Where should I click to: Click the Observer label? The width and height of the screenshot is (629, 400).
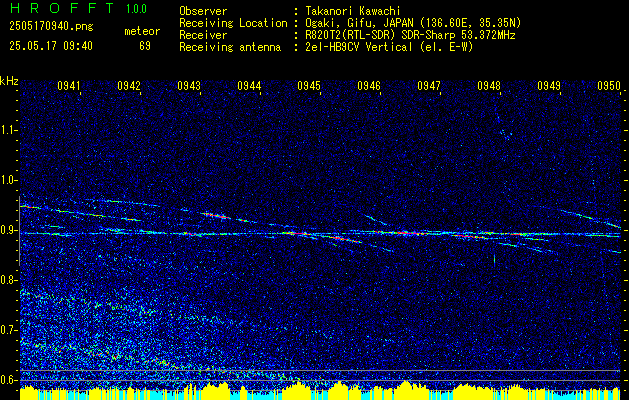[x=203, y=11]
